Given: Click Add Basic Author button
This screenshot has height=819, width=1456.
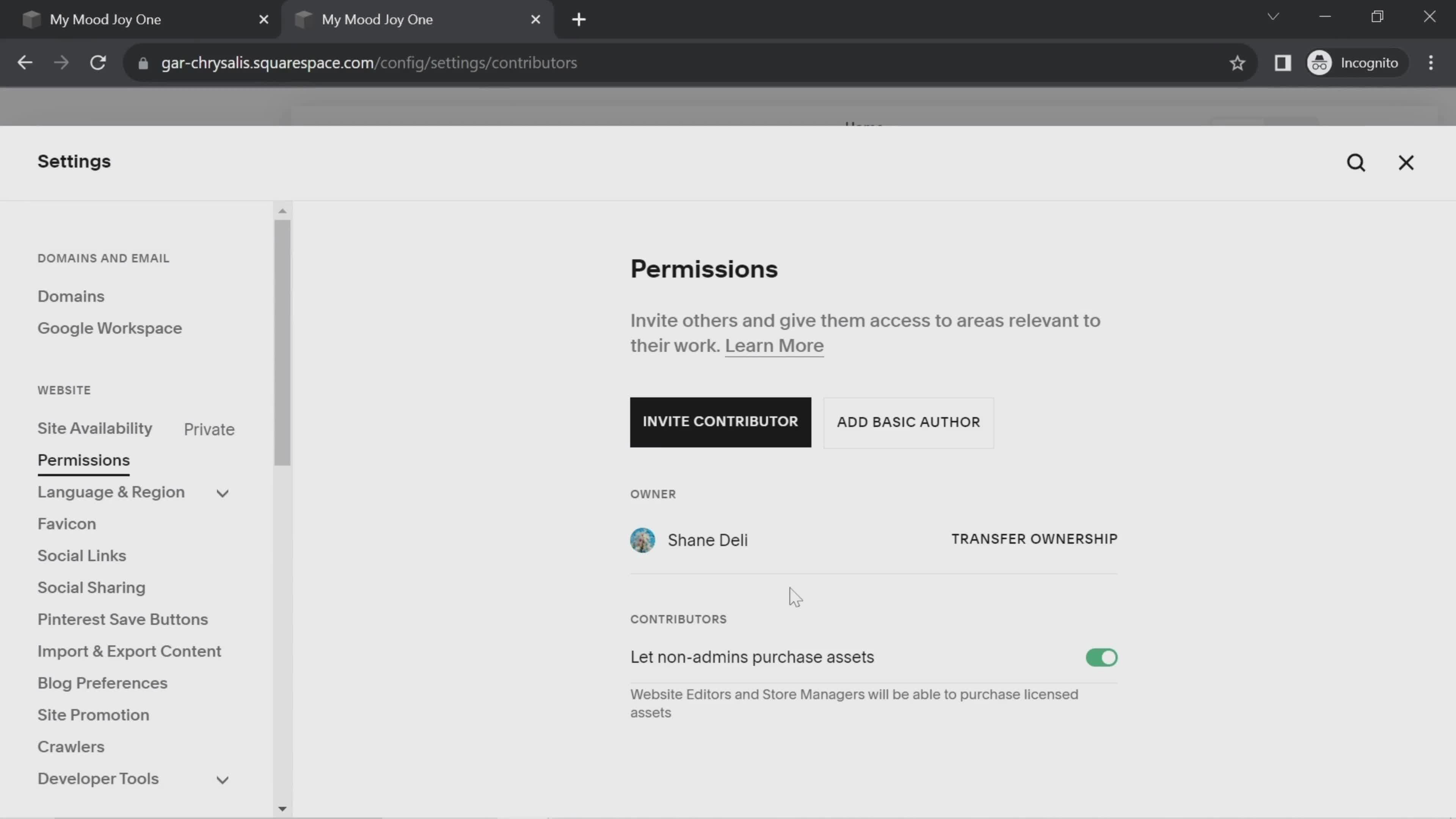Looking at the screenshot, I should pyautogui.click(x=908, y=423).
